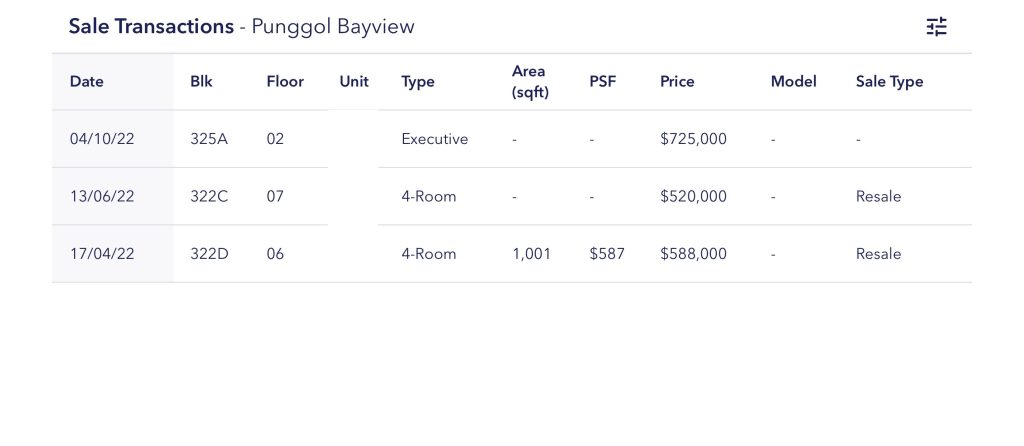Click the Unit column header
1024x446 pixels.
tap(354, 82)
